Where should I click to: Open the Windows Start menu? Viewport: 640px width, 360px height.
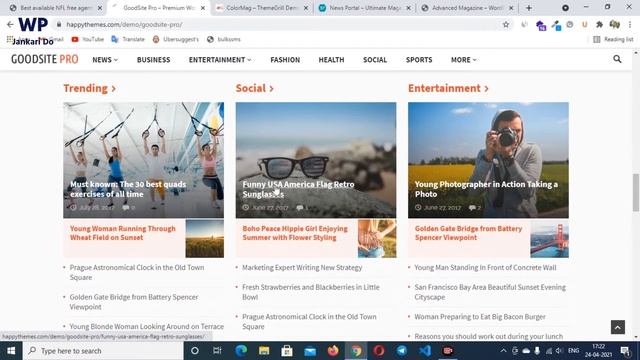click(11, 351)
